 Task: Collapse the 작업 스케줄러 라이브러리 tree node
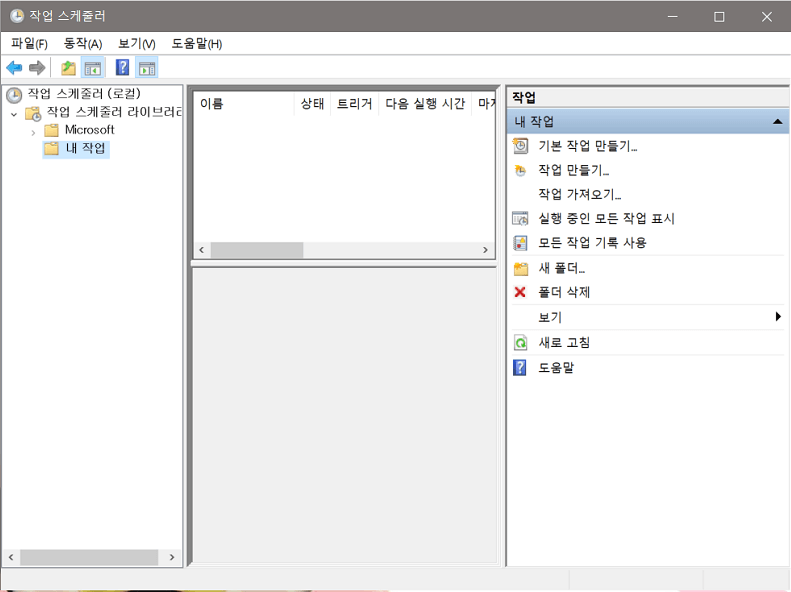pos(14,114)
